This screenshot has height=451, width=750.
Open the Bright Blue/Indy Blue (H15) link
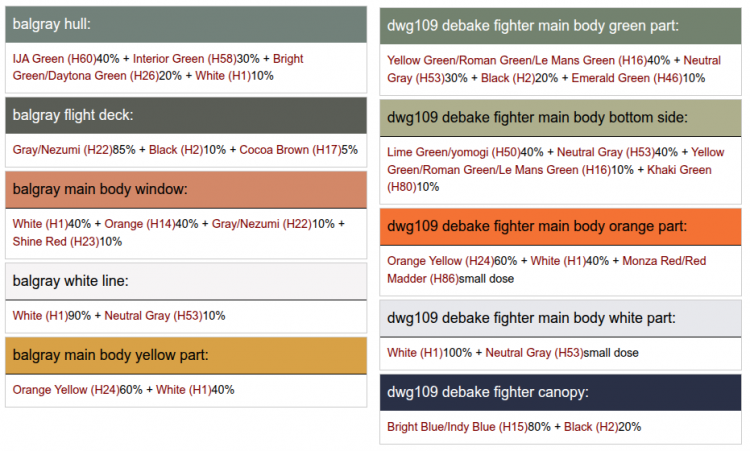(455, 427)
